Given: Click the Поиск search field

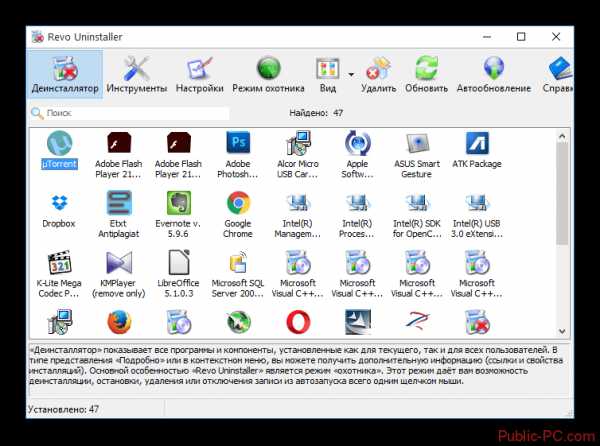Looking at the screenshot, I should tap(130, 113).
